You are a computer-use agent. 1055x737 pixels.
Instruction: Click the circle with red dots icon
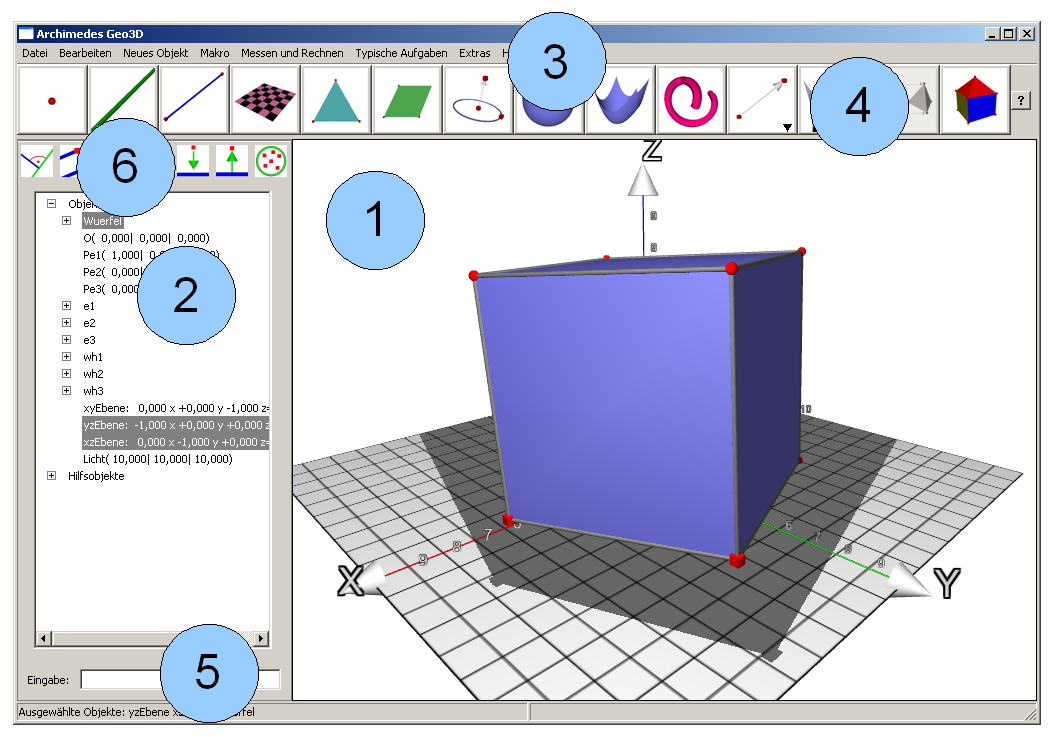click(x=270, y=161)
